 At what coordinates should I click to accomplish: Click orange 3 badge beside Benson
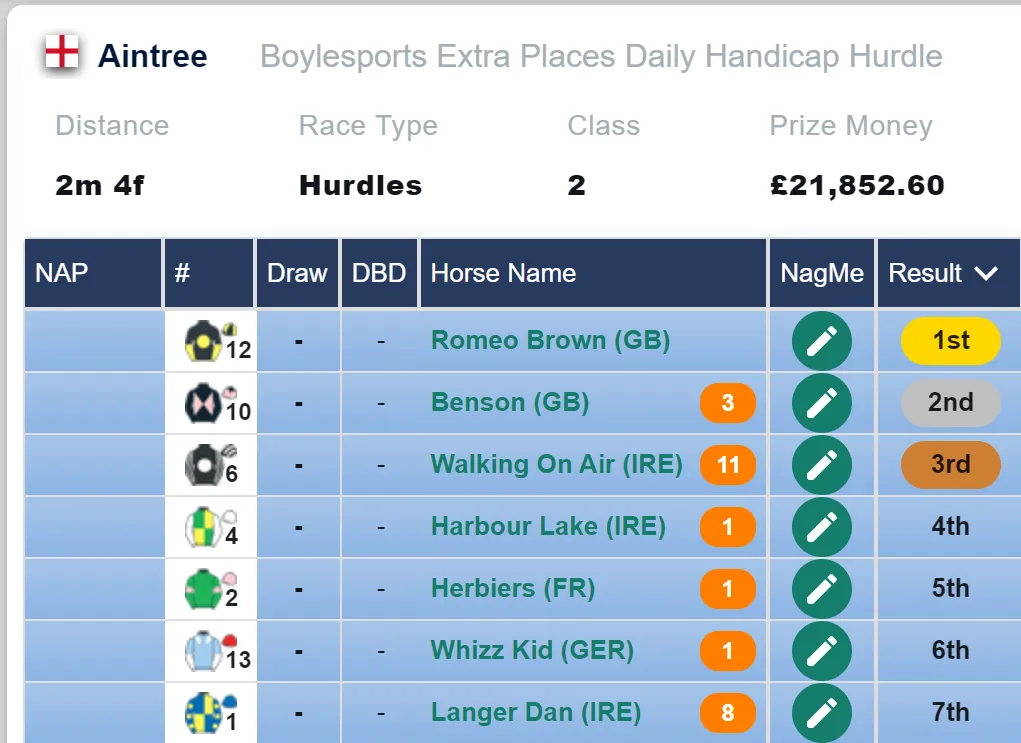click(x=728, y=403)
